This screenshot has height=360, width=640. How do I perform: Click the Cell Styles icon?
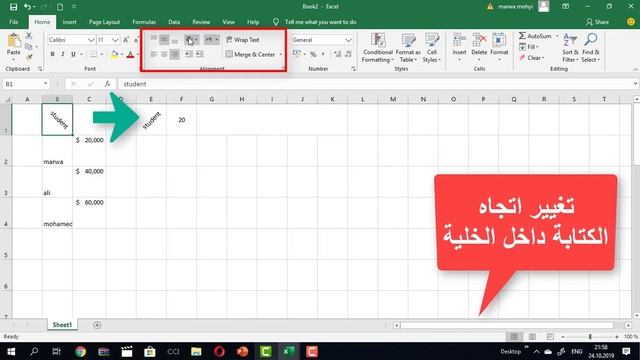point(432,41)
